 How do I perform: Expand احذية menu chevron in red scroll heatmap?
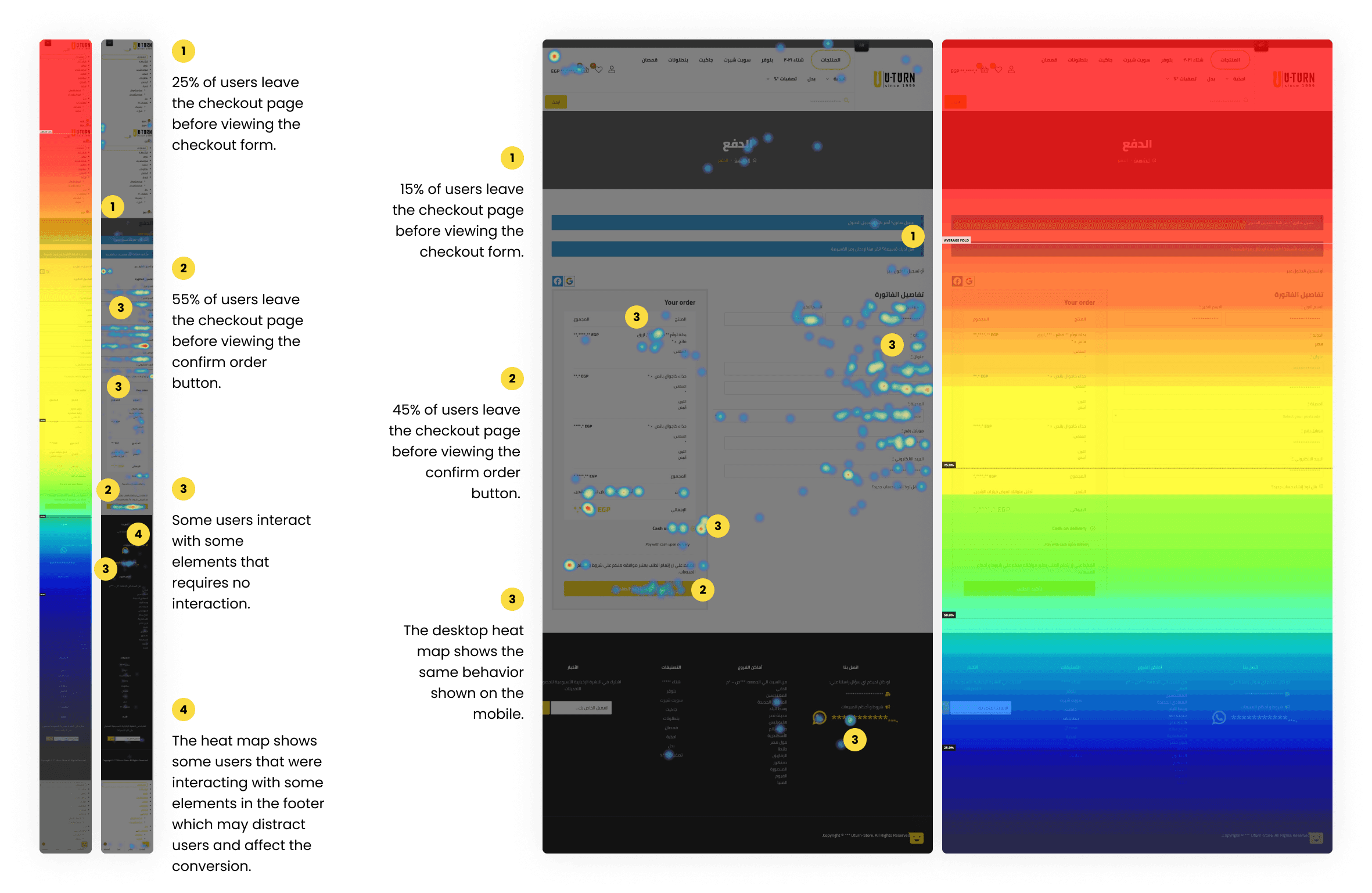[x=1227, y=79]
